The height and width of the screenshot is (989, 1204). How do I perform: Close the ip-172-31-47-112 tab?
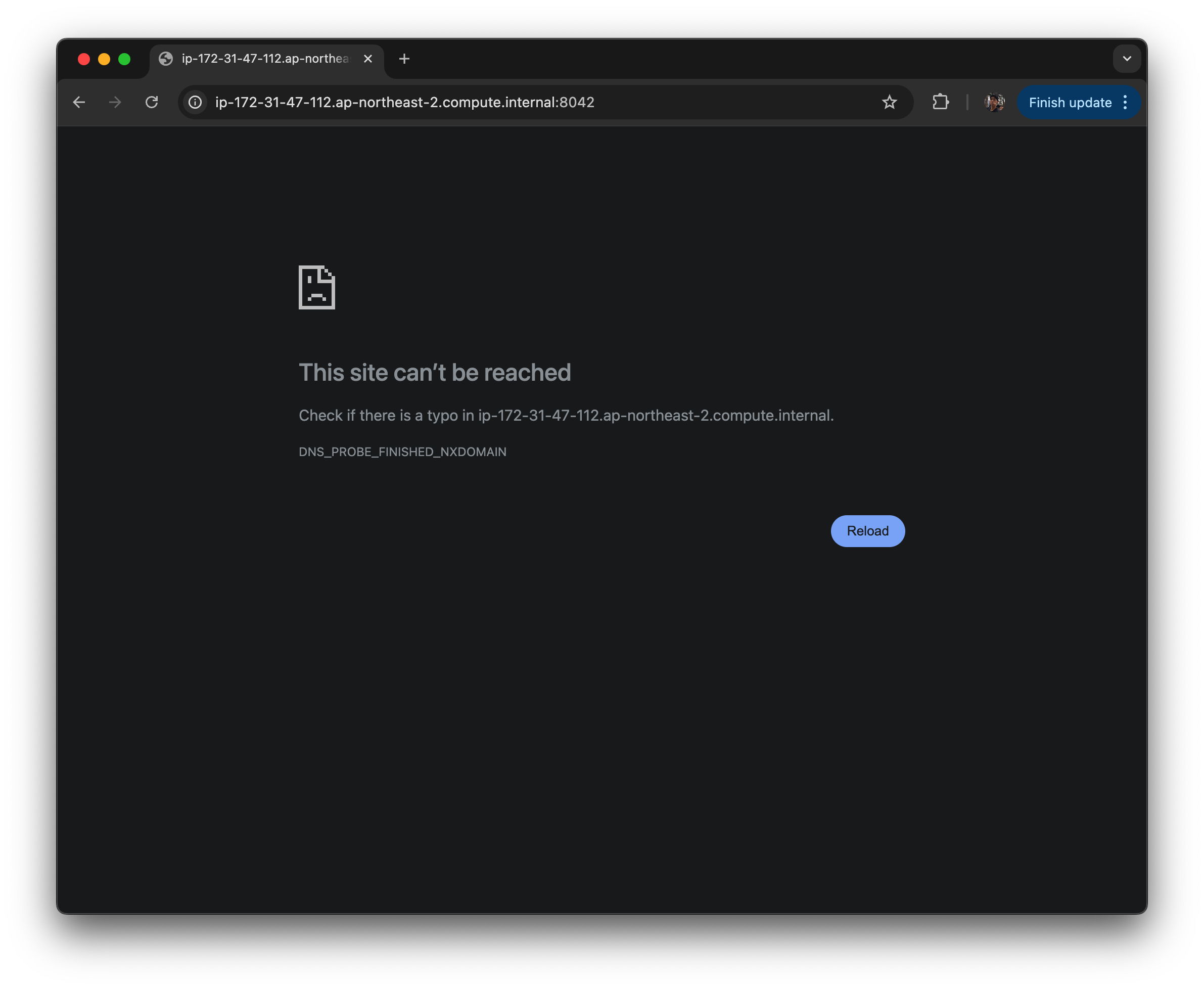coord(368,59)
